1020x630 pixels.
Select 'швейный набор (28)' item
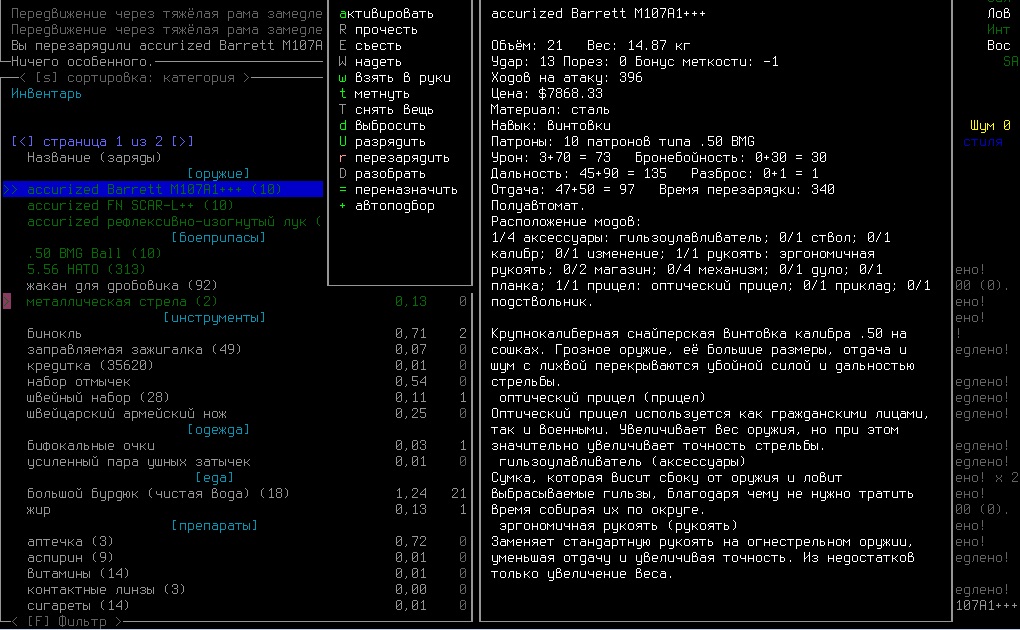[98, 397]
